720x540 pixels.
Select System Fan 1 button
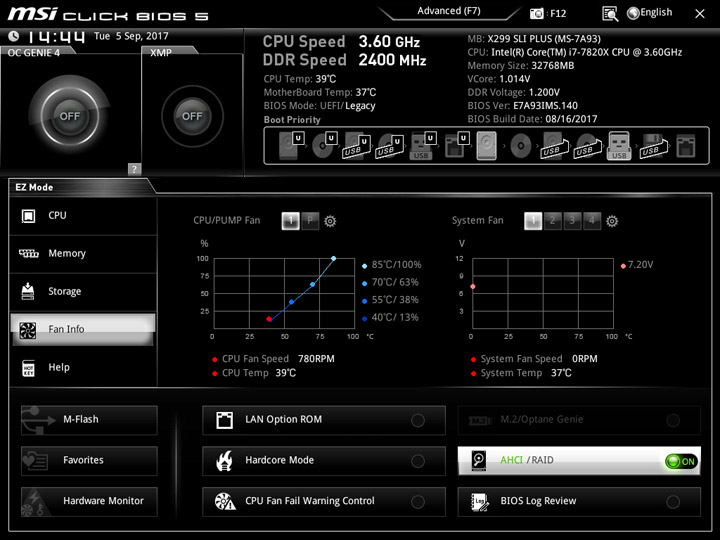point(533,221)
